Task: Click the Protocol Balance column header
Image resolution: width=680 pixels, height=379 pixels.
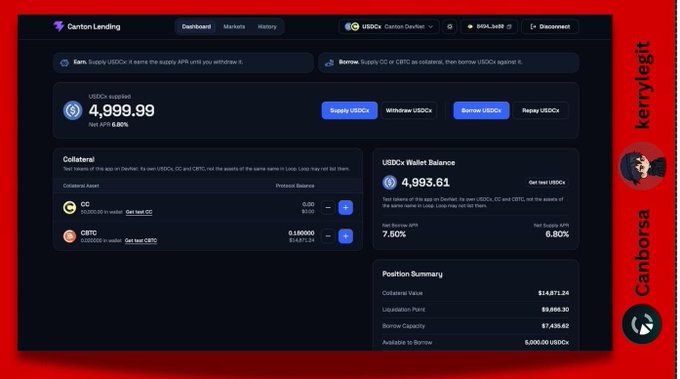Action: (x=295, y=186)
